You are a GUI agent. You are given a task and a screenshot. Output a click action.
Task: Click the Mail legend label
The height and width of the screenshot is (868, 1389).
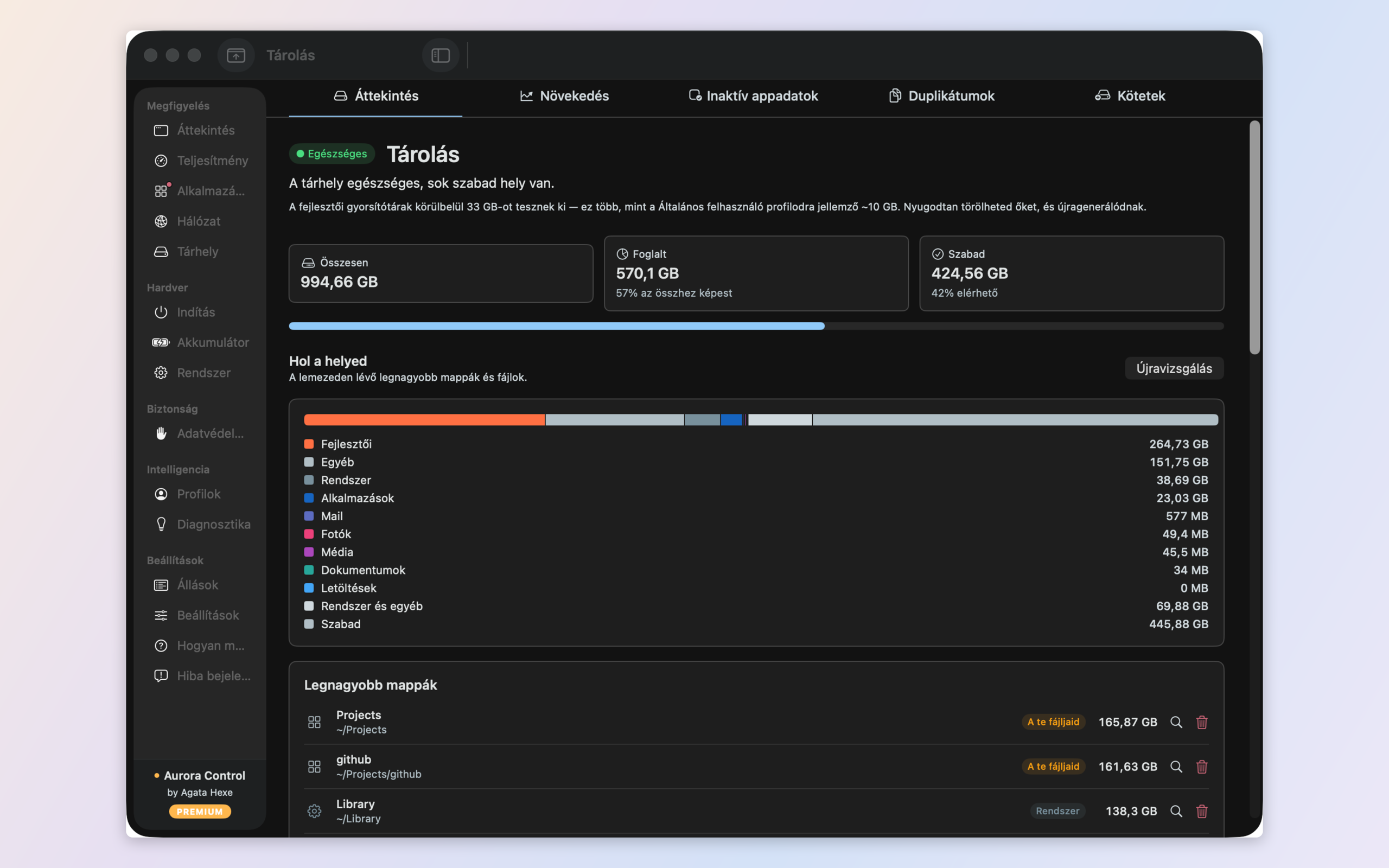pos(332,516)
